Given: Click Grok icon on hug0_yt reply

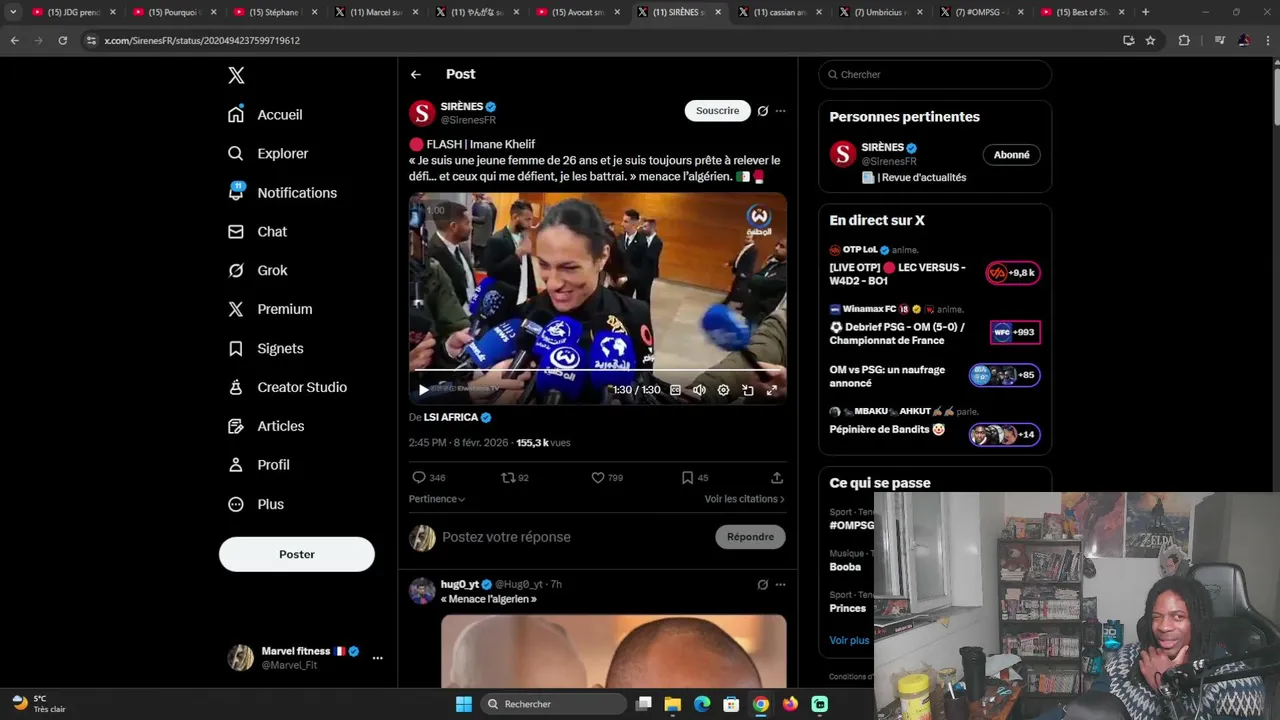Looking at the screenshot, I should tap(763, 584).
